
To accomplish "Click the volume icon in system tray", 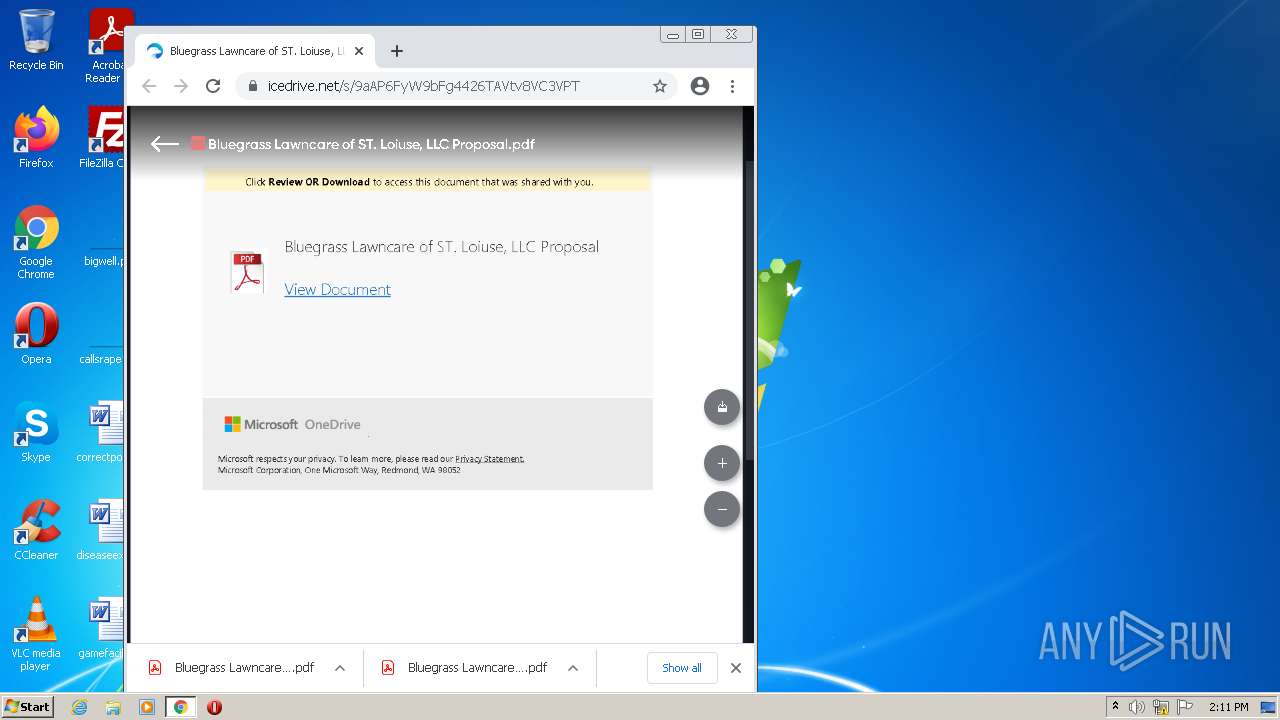I will click(1137, 707).
